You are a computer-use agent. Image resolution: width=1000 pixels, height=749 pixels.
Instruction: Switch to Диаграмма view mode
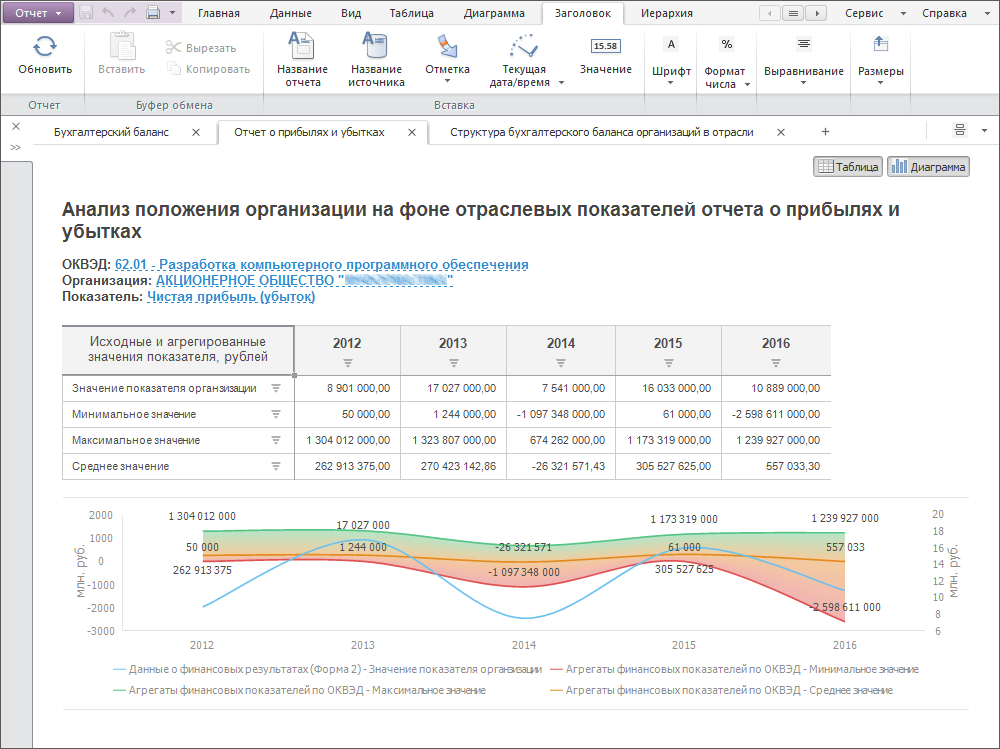point(927,166)
